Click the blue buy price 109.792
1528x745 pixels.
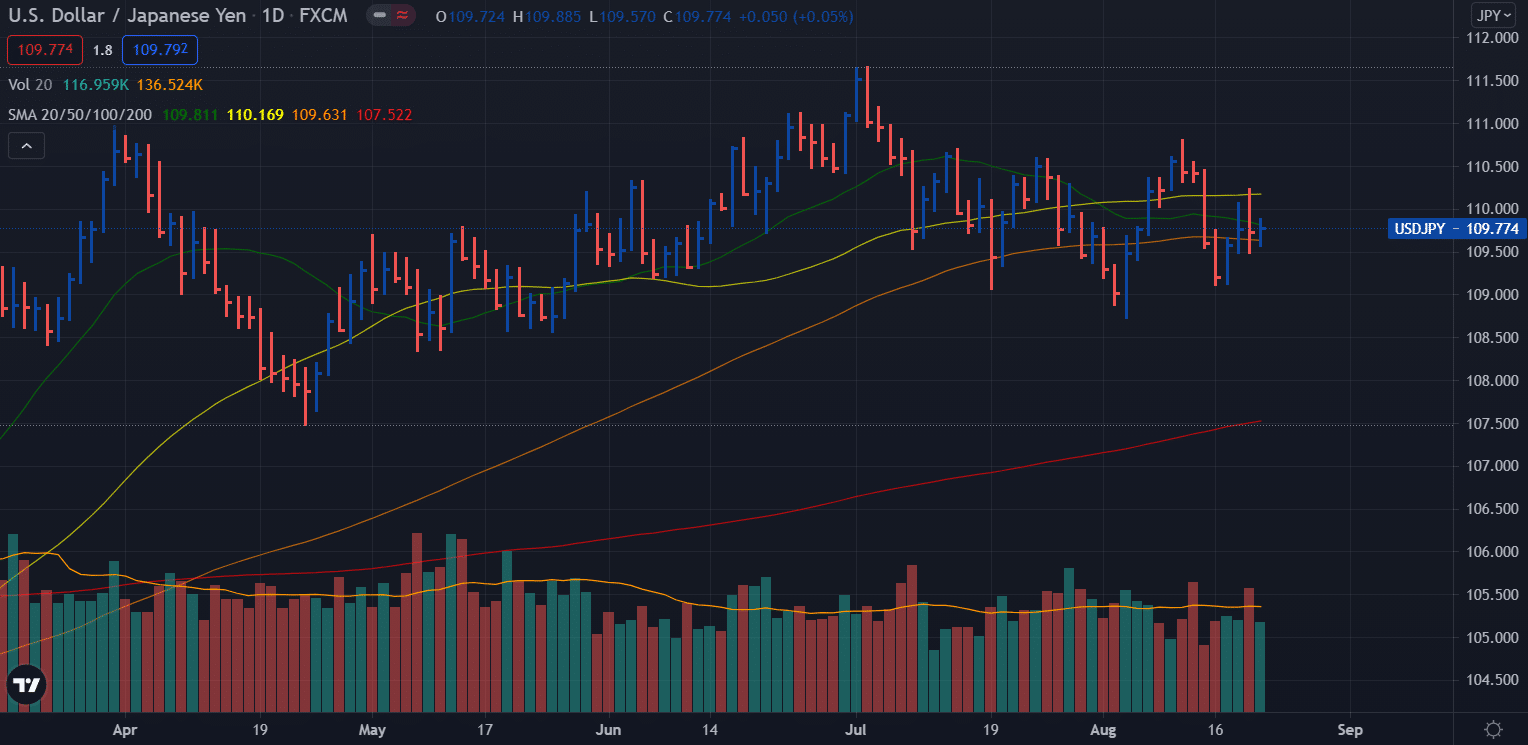[x=159, y=49]
